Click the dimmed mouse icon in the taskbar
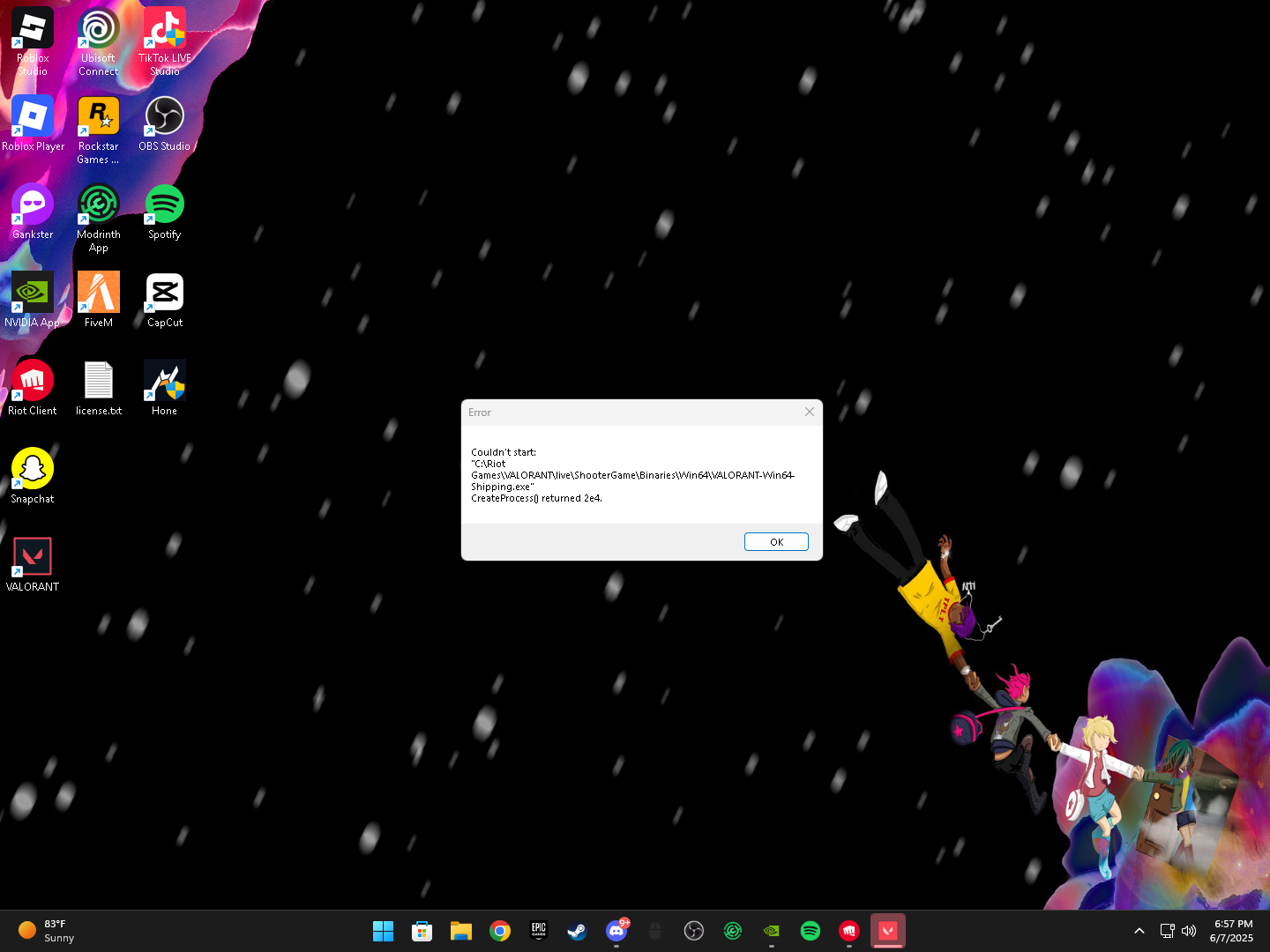Screen dimensions: 1270x952 coord(655,931)
